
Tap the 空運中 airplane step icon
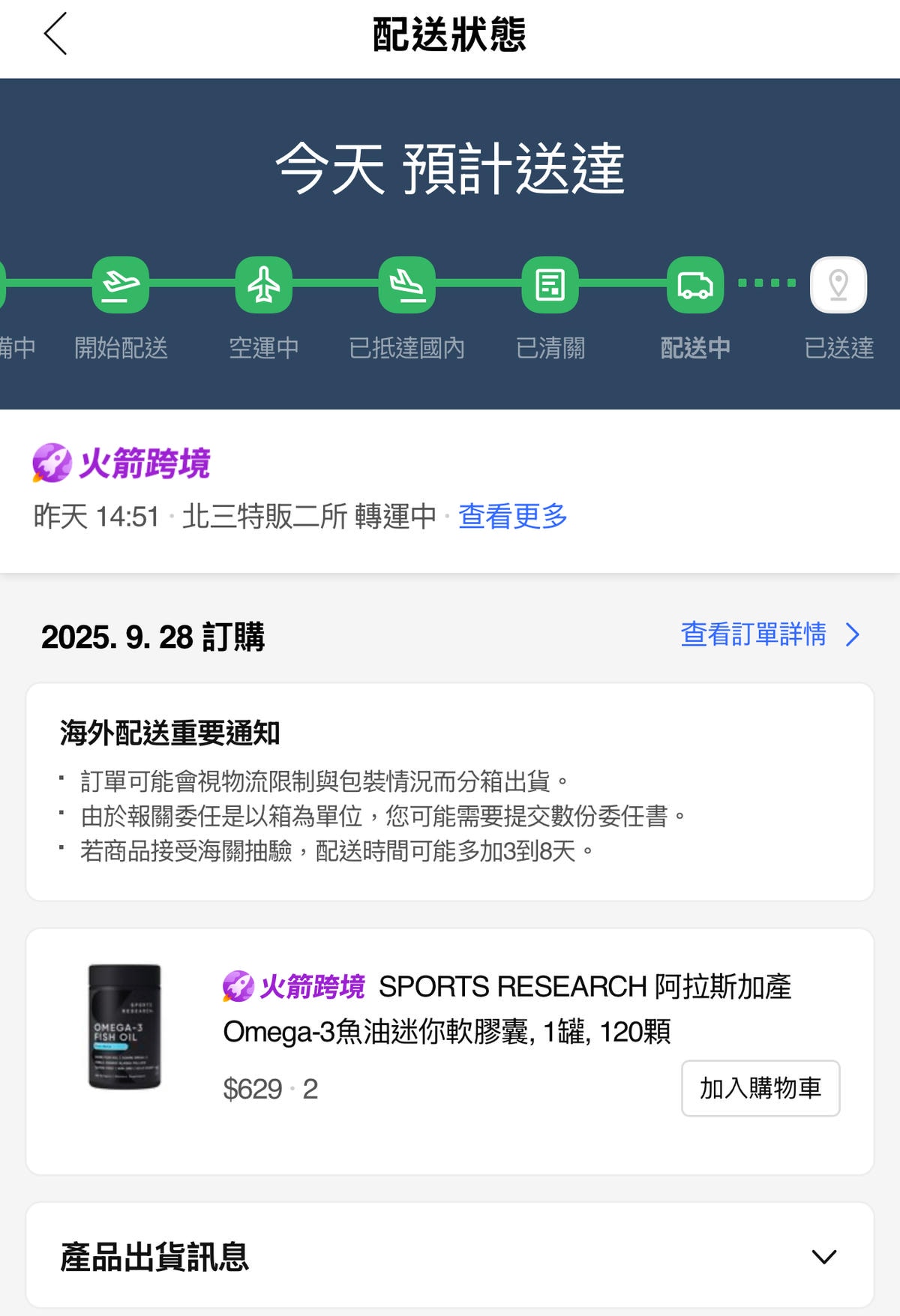tap(264, 285)
